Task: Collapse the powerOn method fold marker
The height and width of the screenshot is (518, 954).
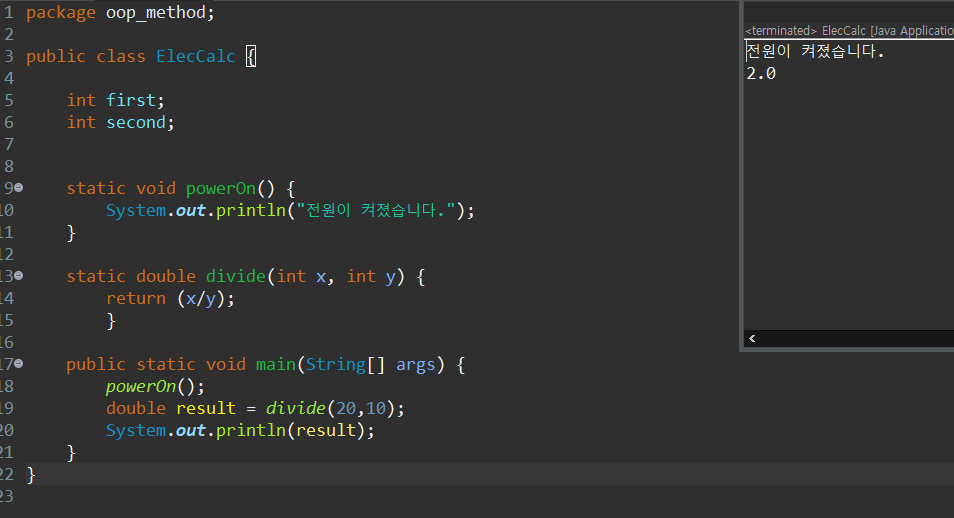Action: pos(19,188)
